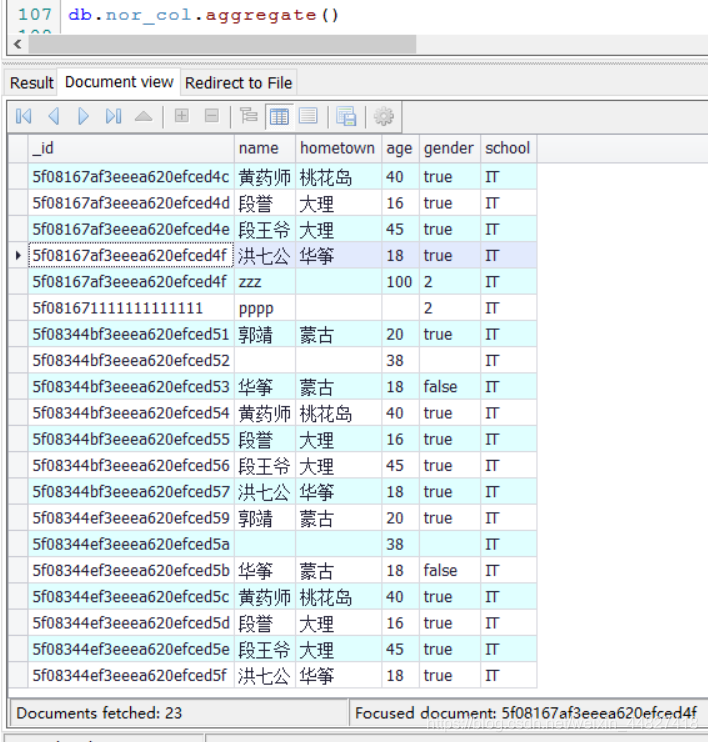Select id cell 5f08344bf3eeea620efced53
Screen dimensions: 708x742
pyautogui.click(x=131, y=387)
